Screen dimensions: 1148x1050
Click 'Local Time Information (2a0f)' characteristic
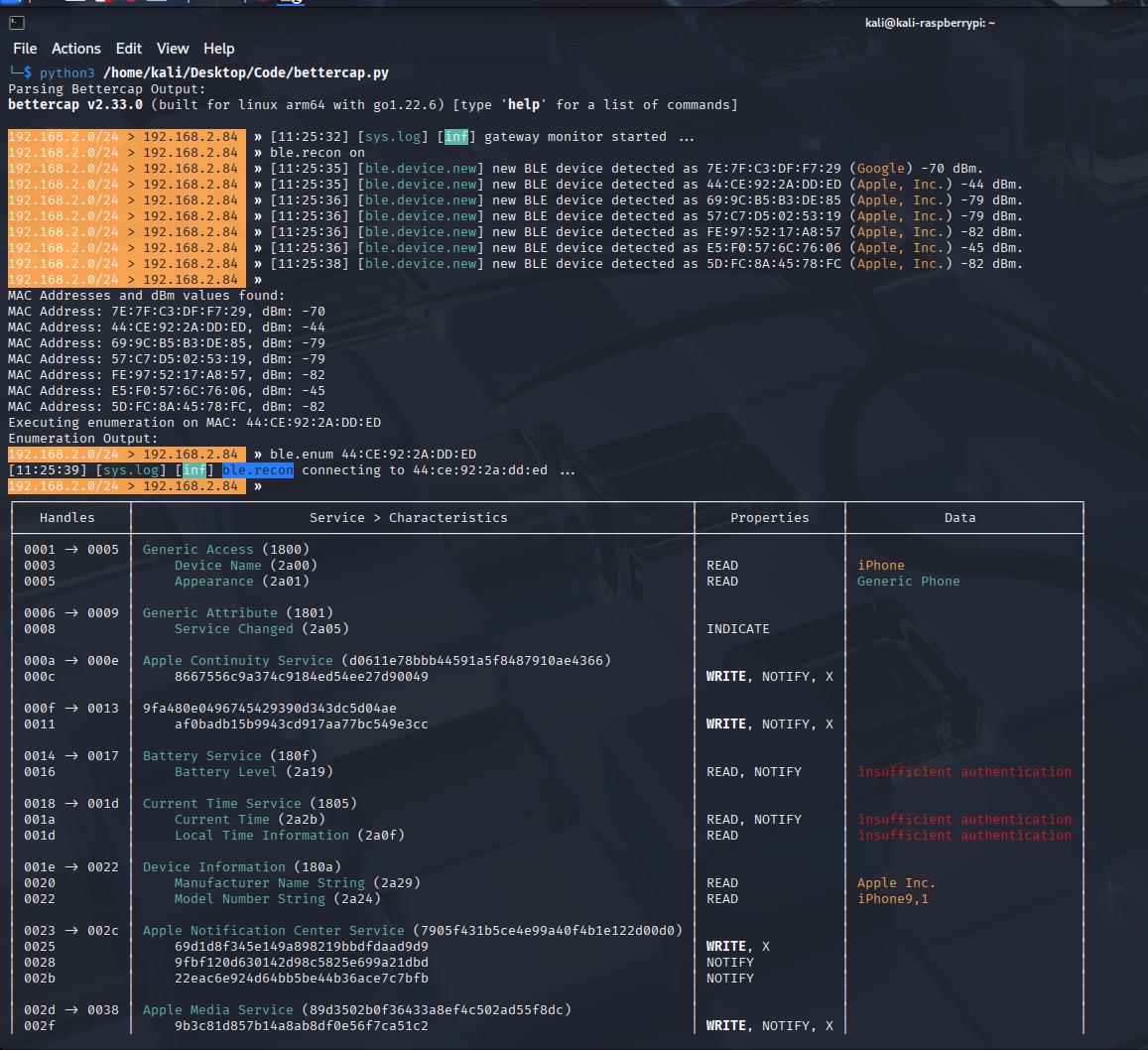(289, 836)
